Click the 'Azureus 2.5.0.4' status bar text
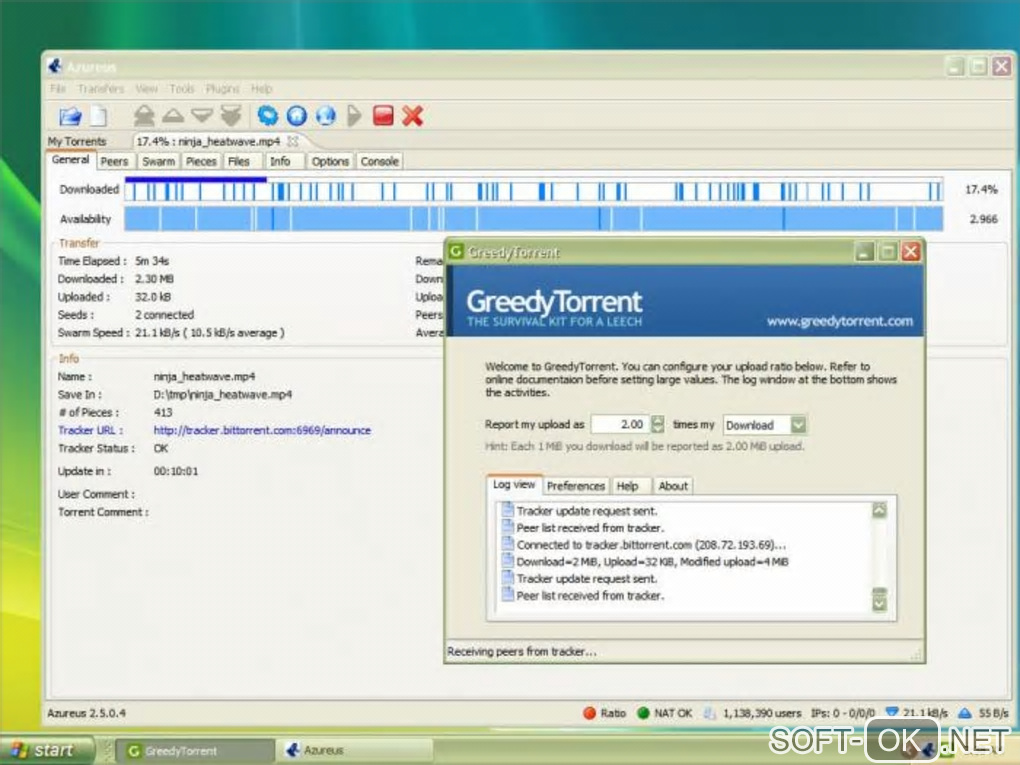 [87, 713]
